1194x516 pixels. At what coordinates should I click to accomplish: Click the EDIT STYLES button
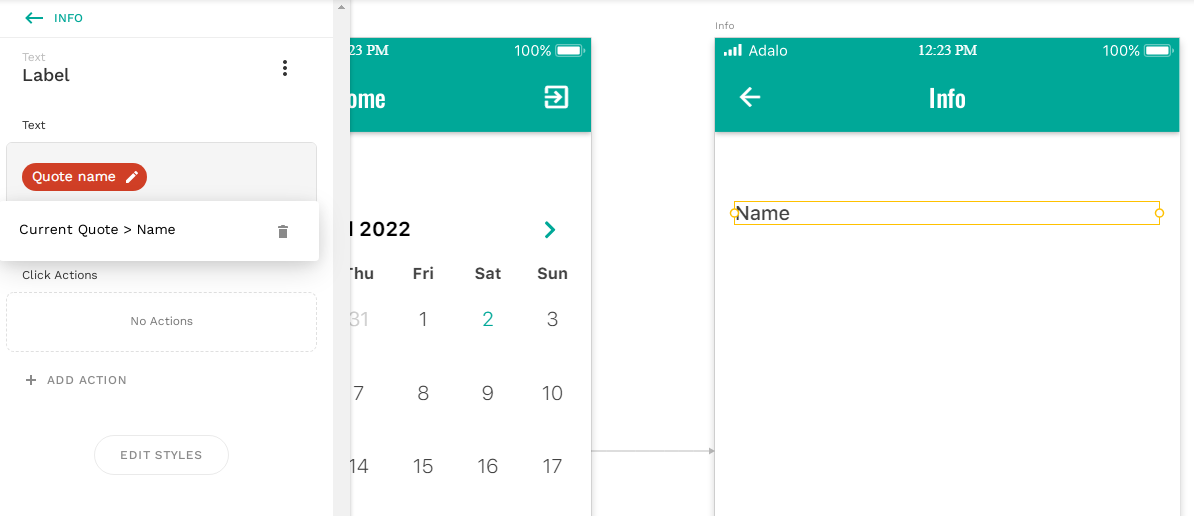pos(161,455)
